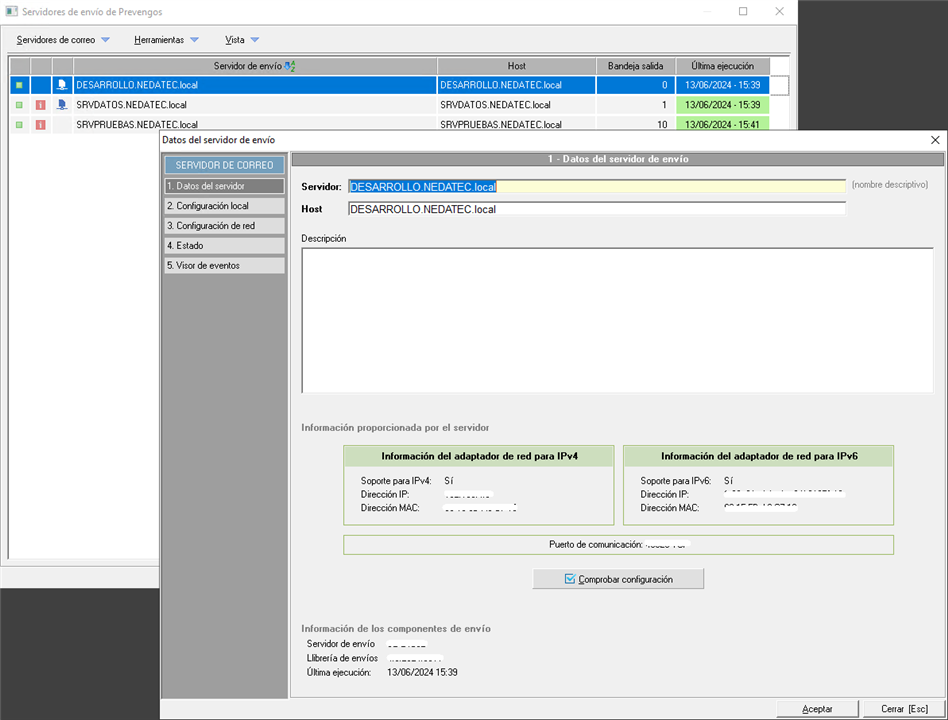948x720 pixels.
Task: Click the sort icon in Servidor de envío header
Action: click(x=290, y=66)
